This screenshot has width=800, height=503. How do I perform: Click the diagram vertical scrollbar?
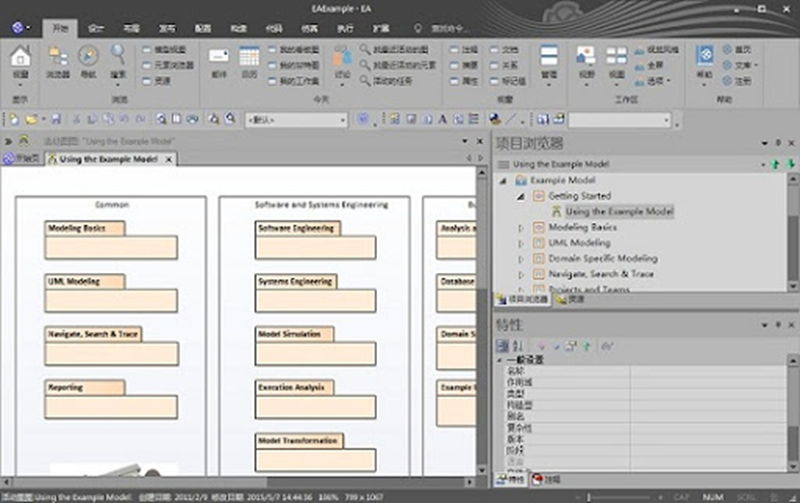click(x=482, y=321)
